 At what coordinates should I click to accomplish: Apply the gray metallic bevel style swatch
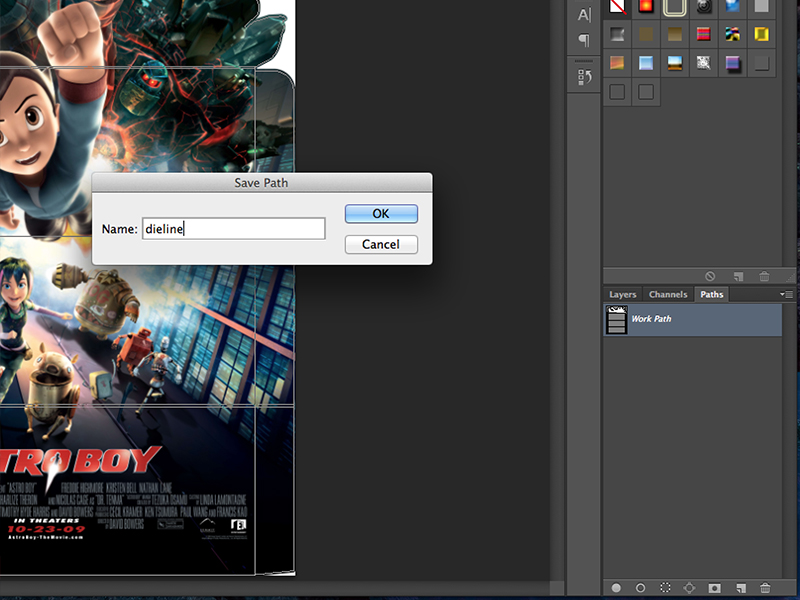click(617, 34)
